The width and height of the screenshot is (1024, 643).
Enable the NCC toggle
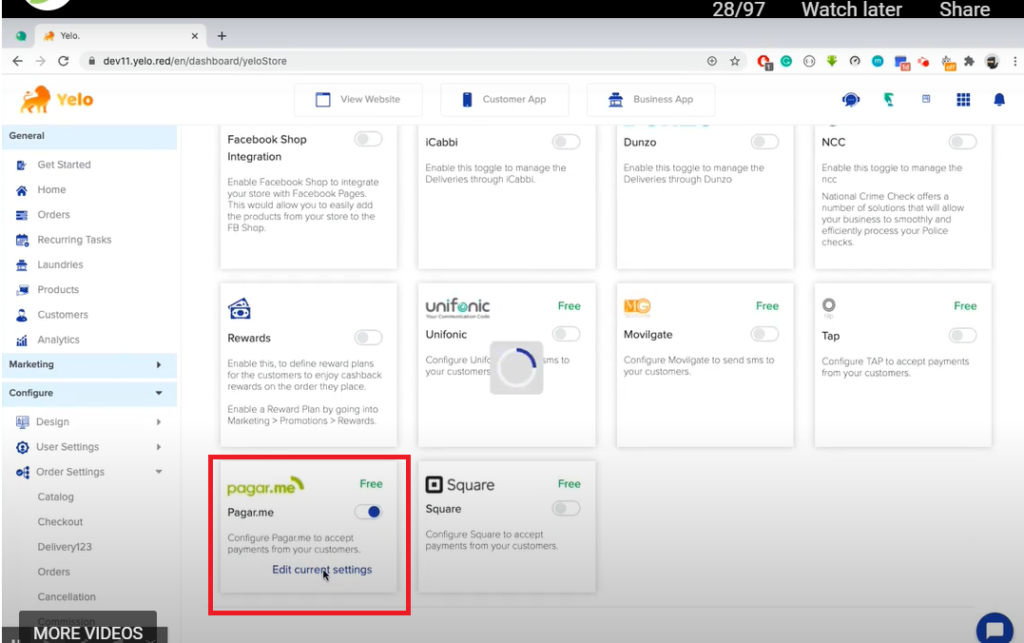[963, 142]
